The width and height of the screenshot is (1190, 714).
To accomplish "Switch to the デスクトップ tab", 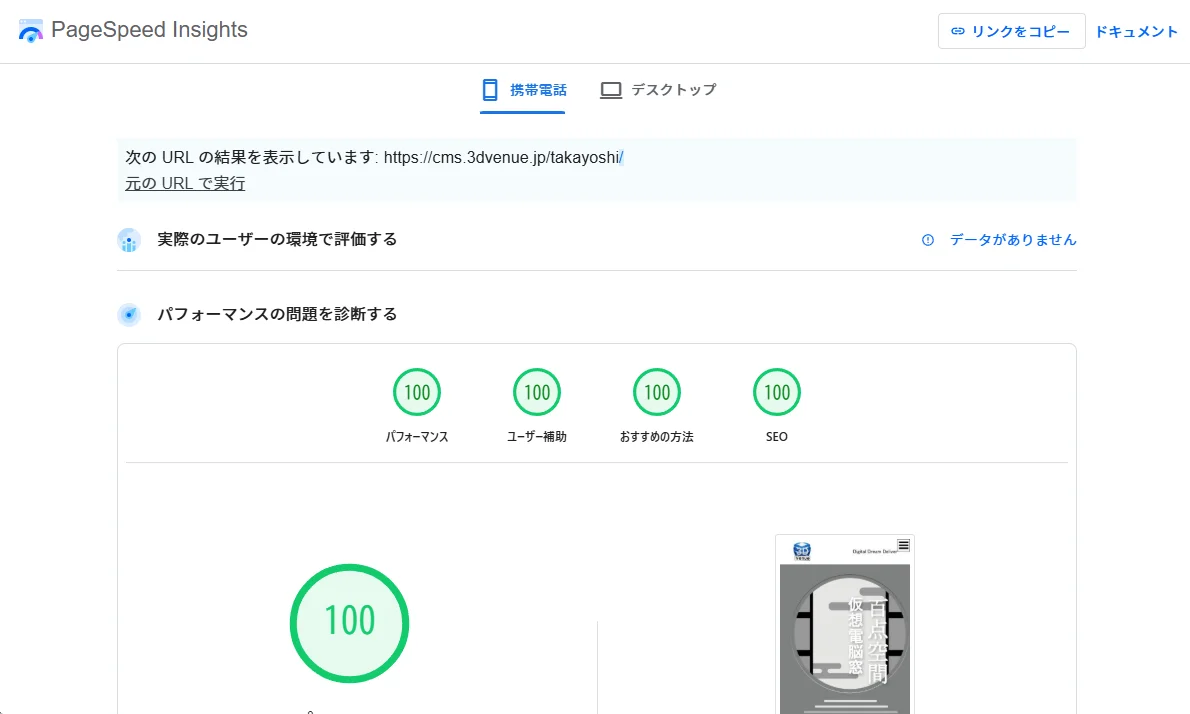I will coord(657,90).
